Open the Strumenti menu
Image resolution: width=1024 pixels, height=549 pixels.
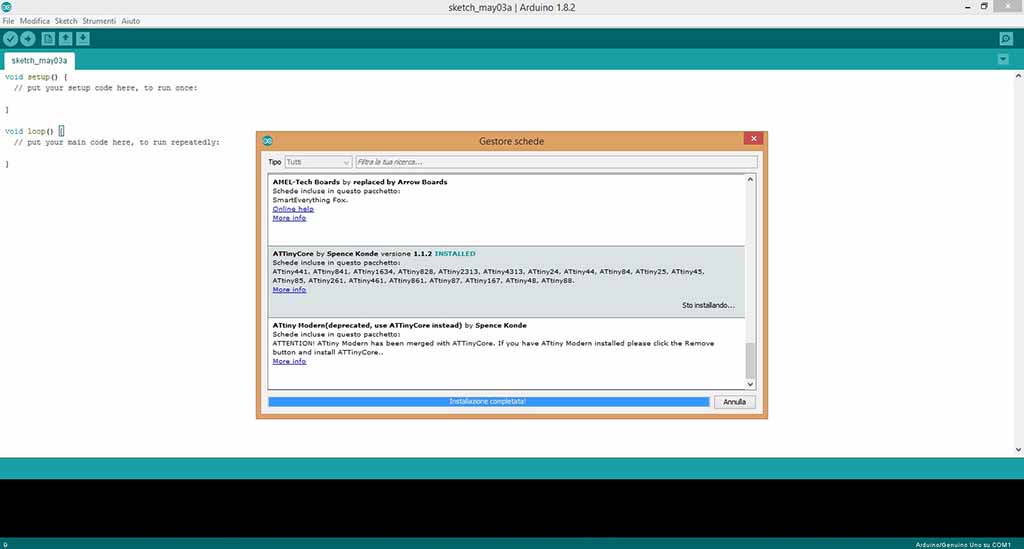[x=99, y=21]
